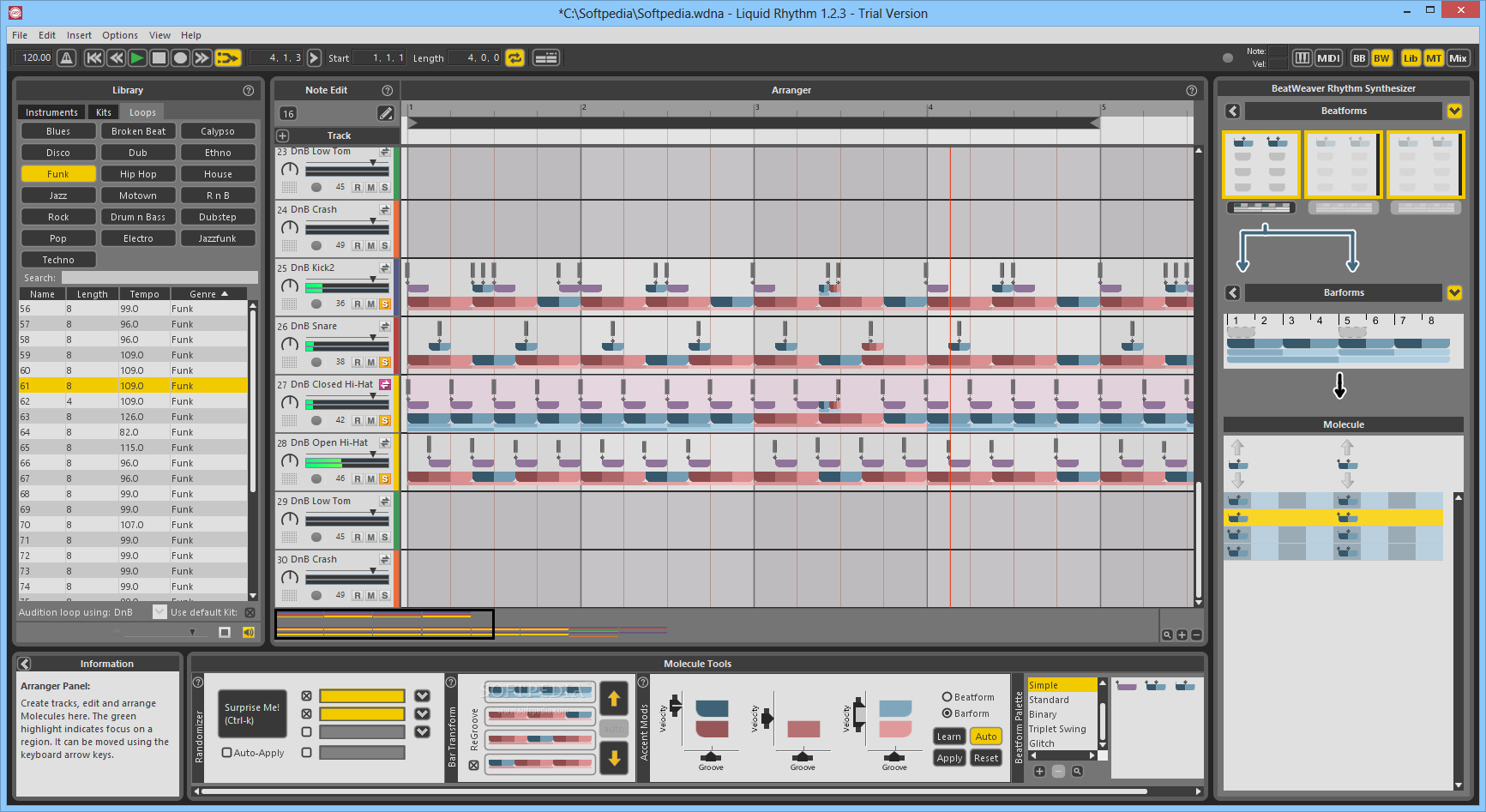The image size is (1486, 812).
Task: Select the Barform radio button
Action: click(948, 713)
